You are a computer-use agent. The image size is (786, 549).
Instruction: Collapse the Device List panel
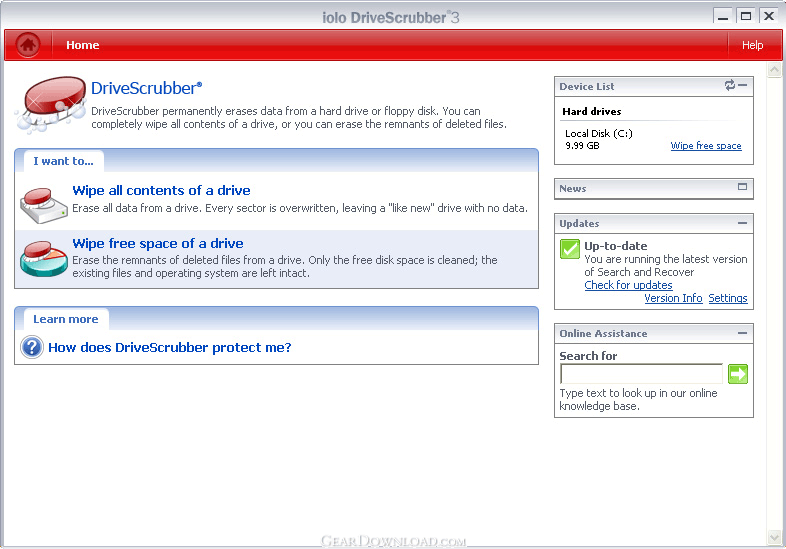pos(743,85)
